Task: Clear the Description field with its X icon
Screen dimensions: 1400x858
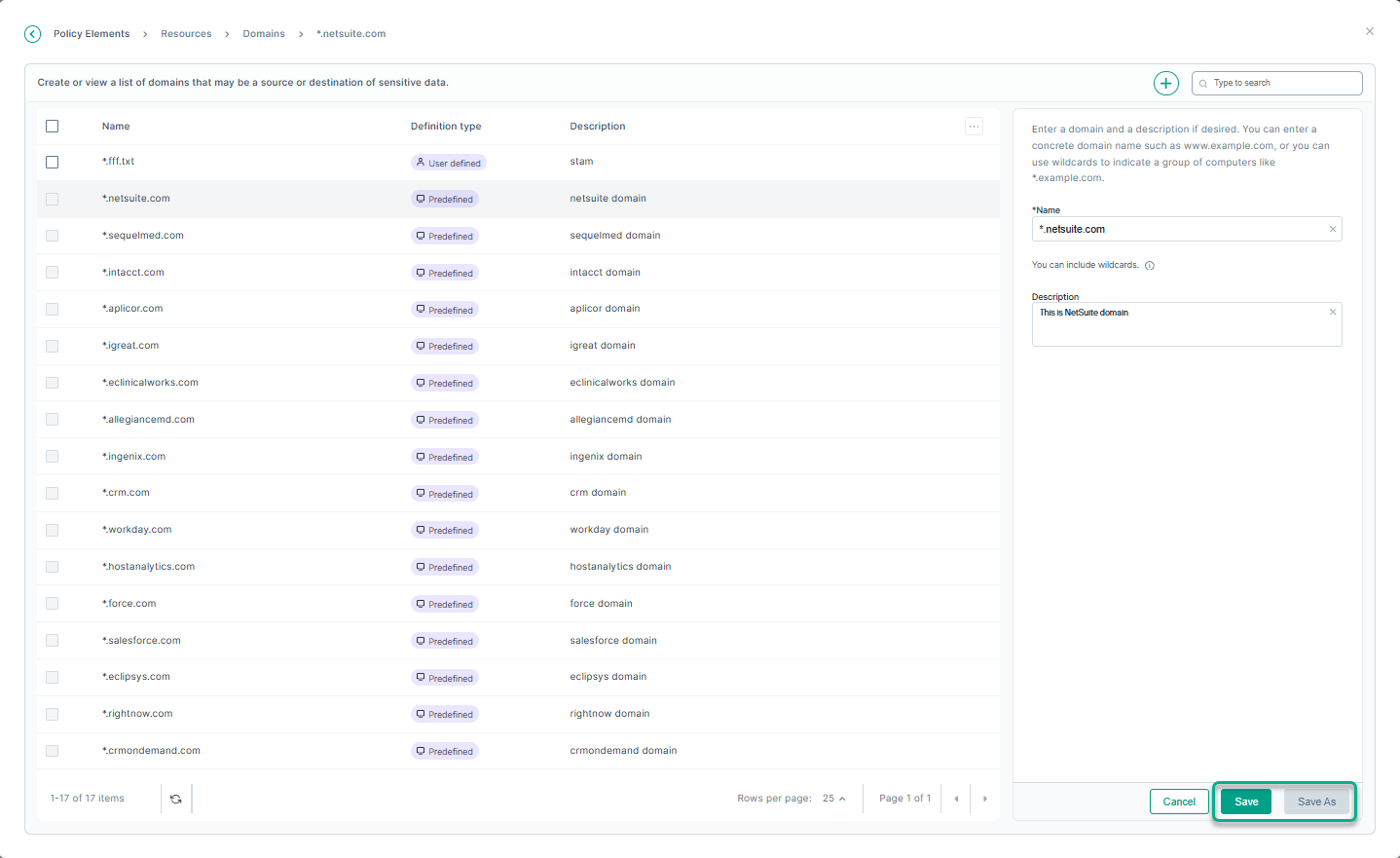Action: click(1333, 313)
